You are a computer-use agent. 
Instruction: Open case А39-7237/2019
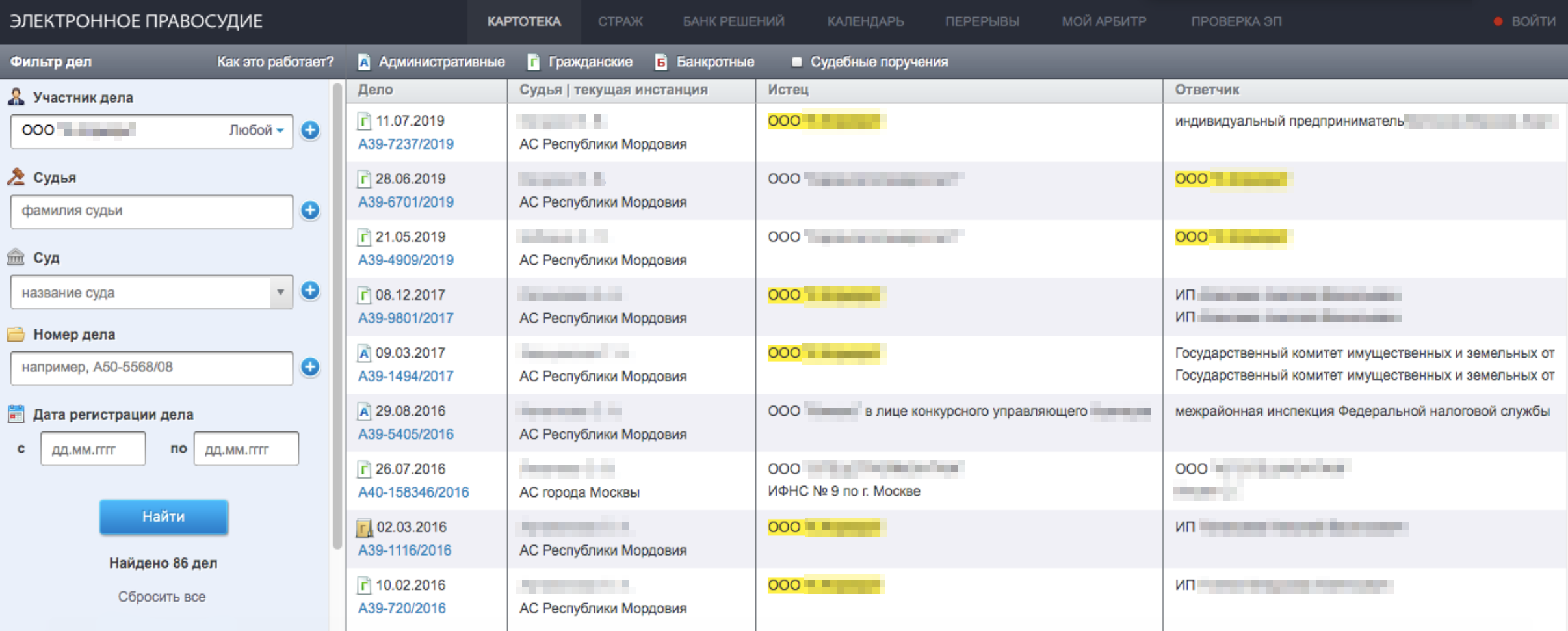(406, 144)
